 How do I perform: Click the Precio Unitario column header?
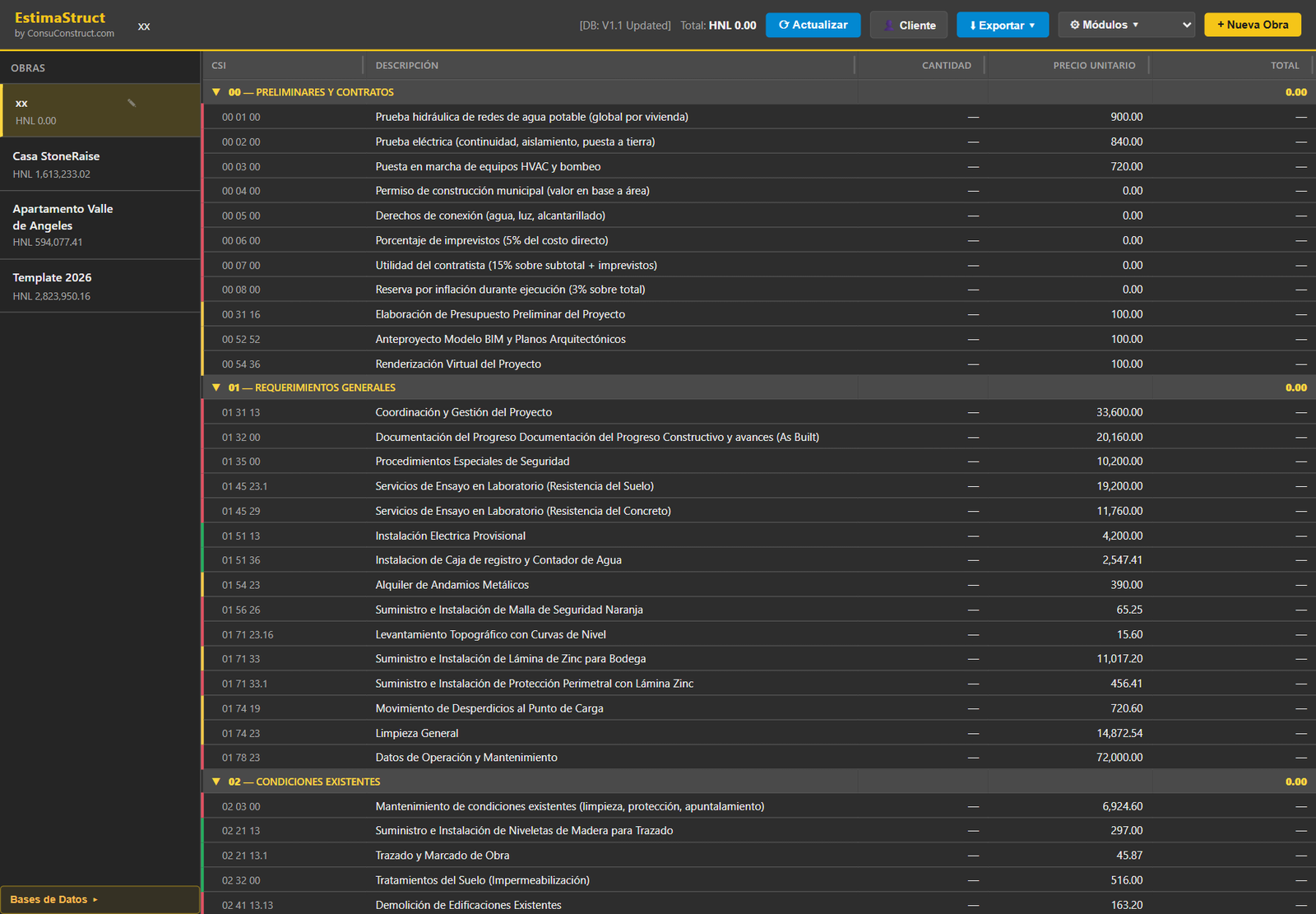(x=1094, y=65)
